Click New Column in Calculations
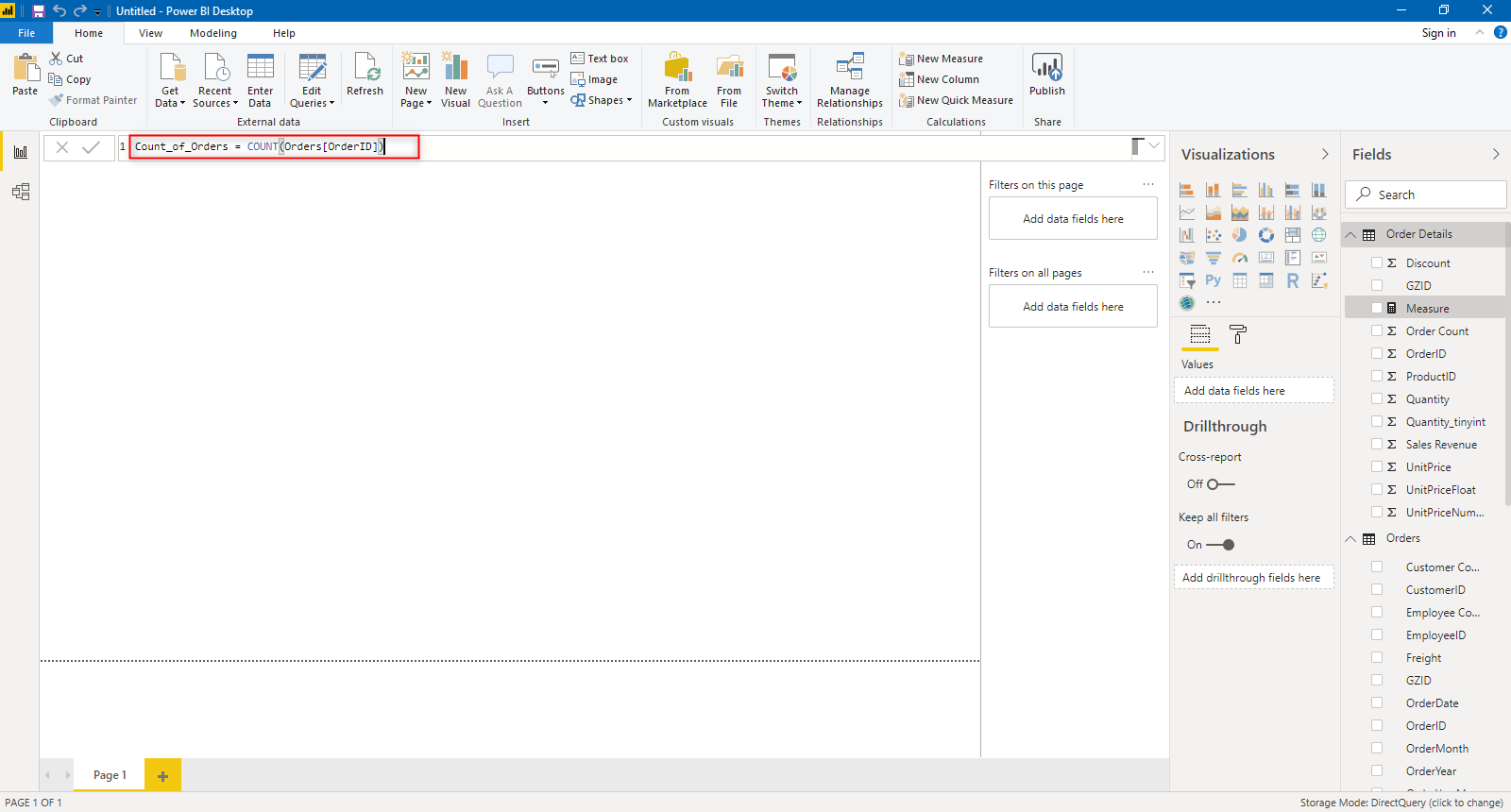Image resolution: width=1511 pixels, height=812 pixels. pyautogui.click(x=940, y=79)
